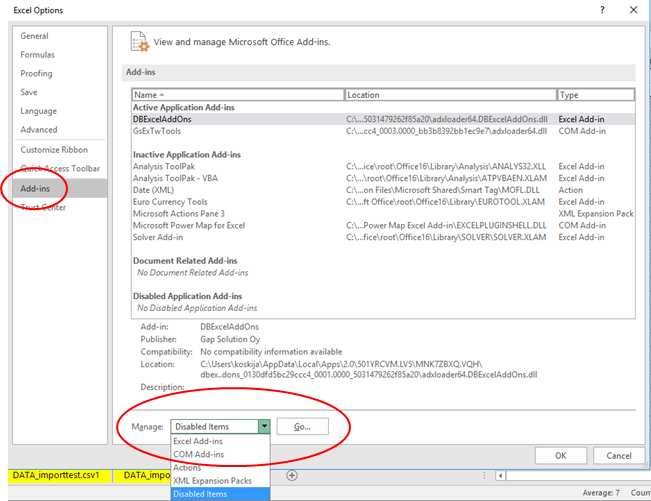The height and width of the screenshot is (501, 651).
Task: Add a new sheet with the plus icon
Action: (x=292, y=475)
